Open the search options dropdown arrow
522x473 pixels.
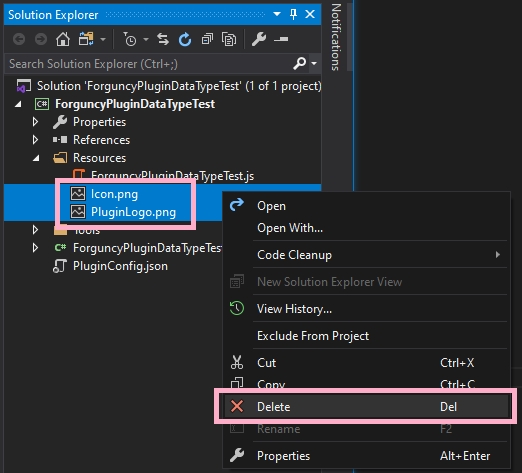pyautogui.click(x=314, y=63)
